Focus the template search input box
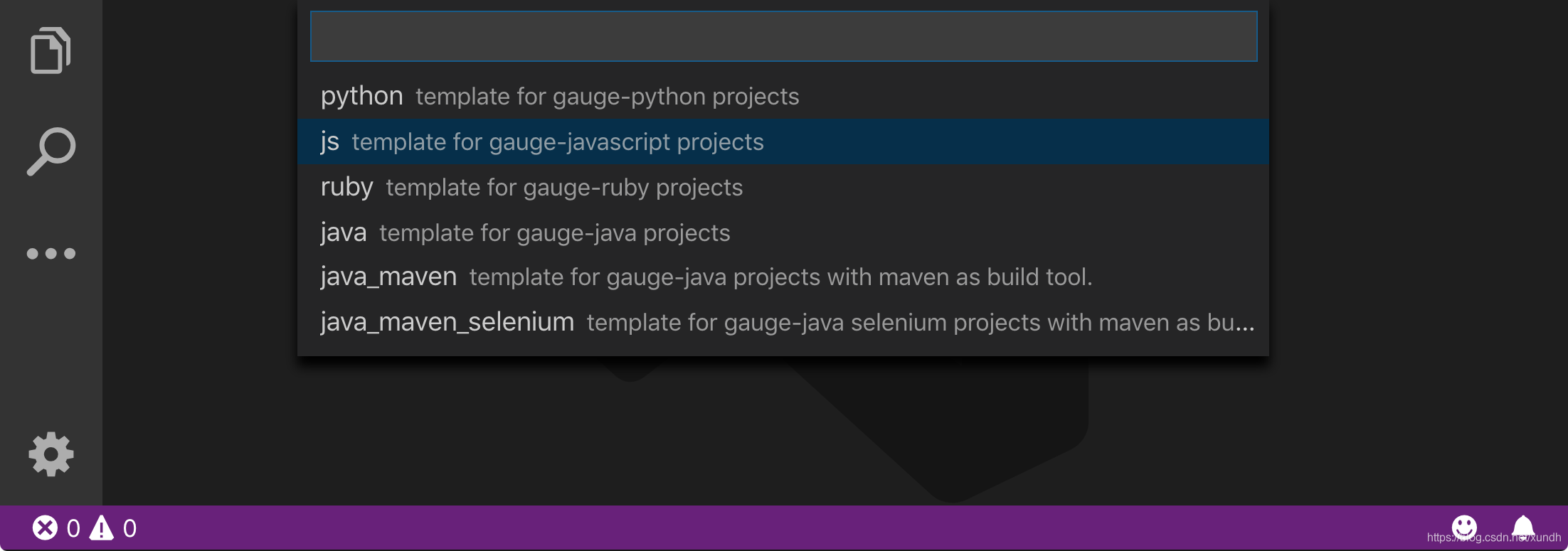The image size is (1568, 551). [x=783, y=36]
